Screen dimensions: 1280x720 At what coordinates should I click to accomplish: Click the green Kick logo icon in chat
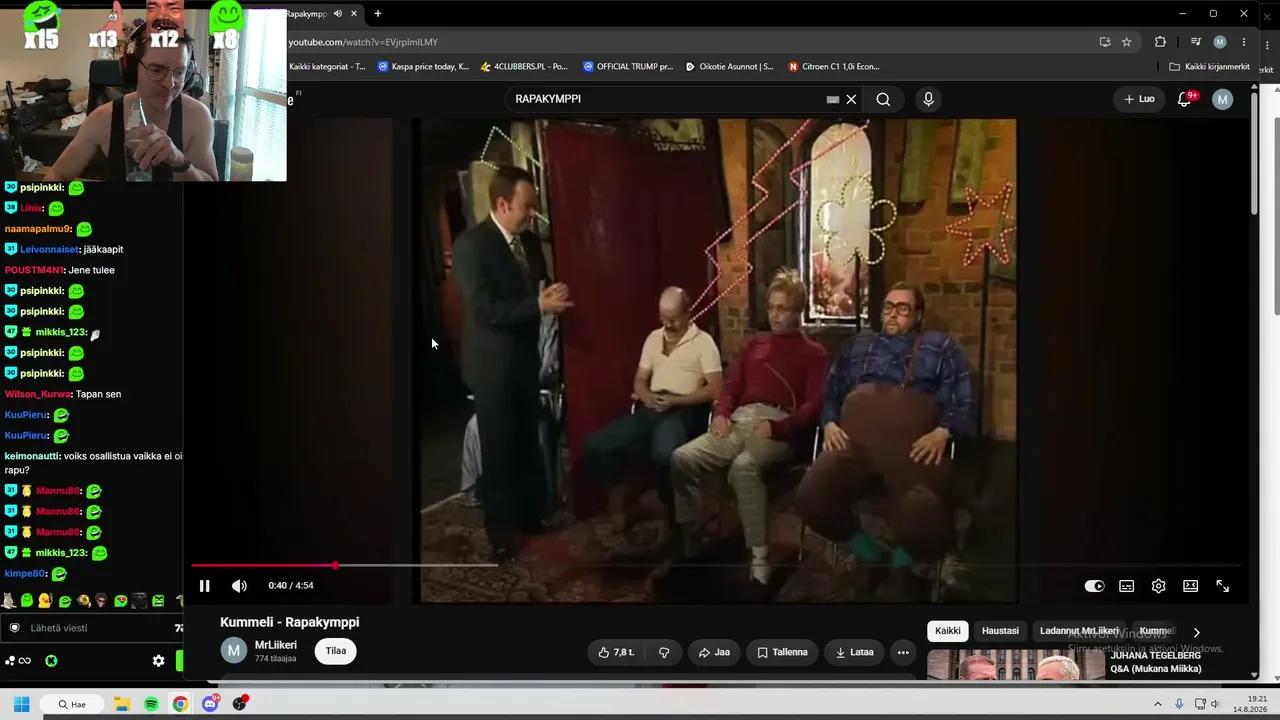(51, 661)
